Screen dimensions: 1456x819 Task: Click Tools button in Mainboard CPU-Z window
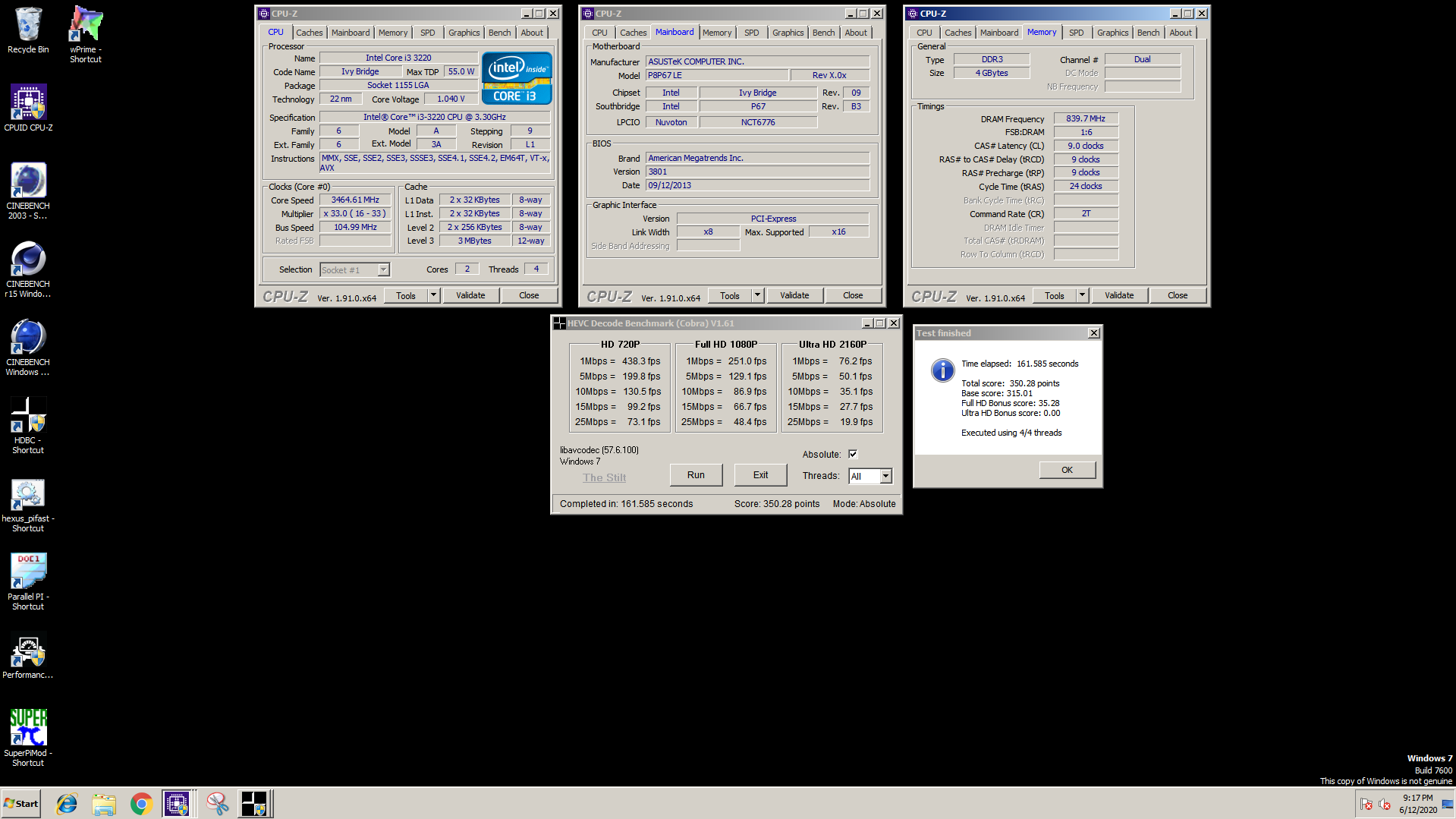tap(730, 295)
